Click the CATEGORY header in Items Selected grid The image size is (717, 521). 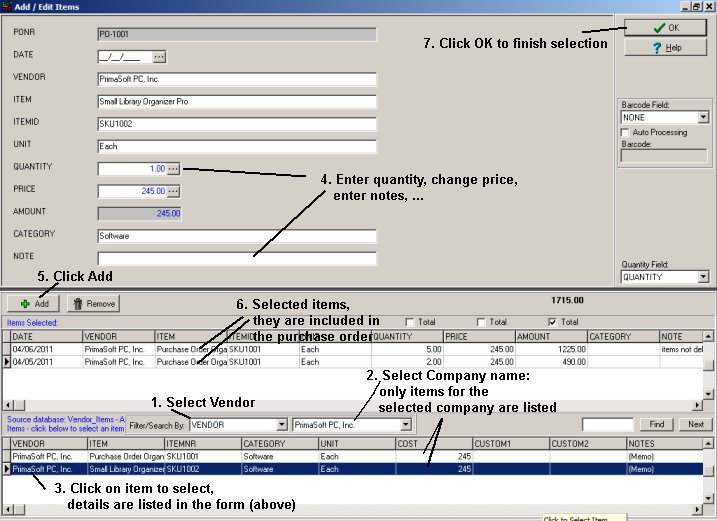(x=623, y=337)
